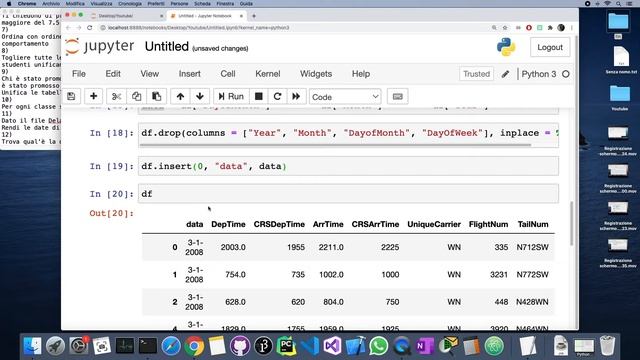640x360 pixels.
Task: Click the UniqueCarrier column header
Action: (434, 224)
